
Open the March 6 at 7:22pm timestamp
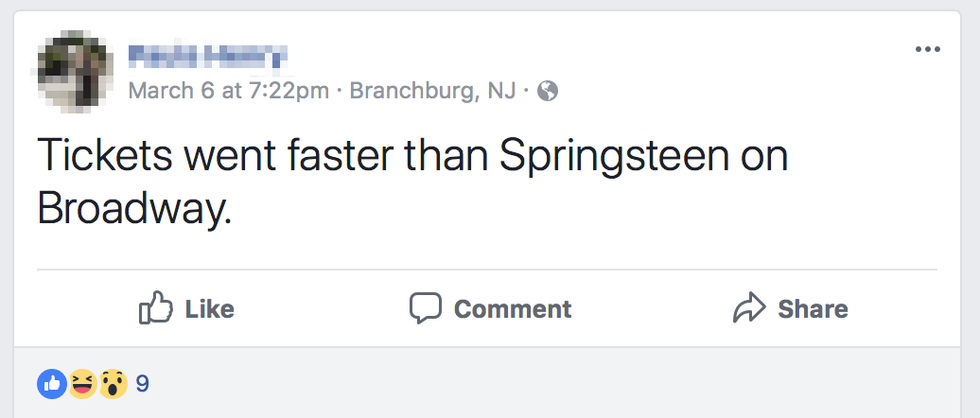click(x=229, y=92)
